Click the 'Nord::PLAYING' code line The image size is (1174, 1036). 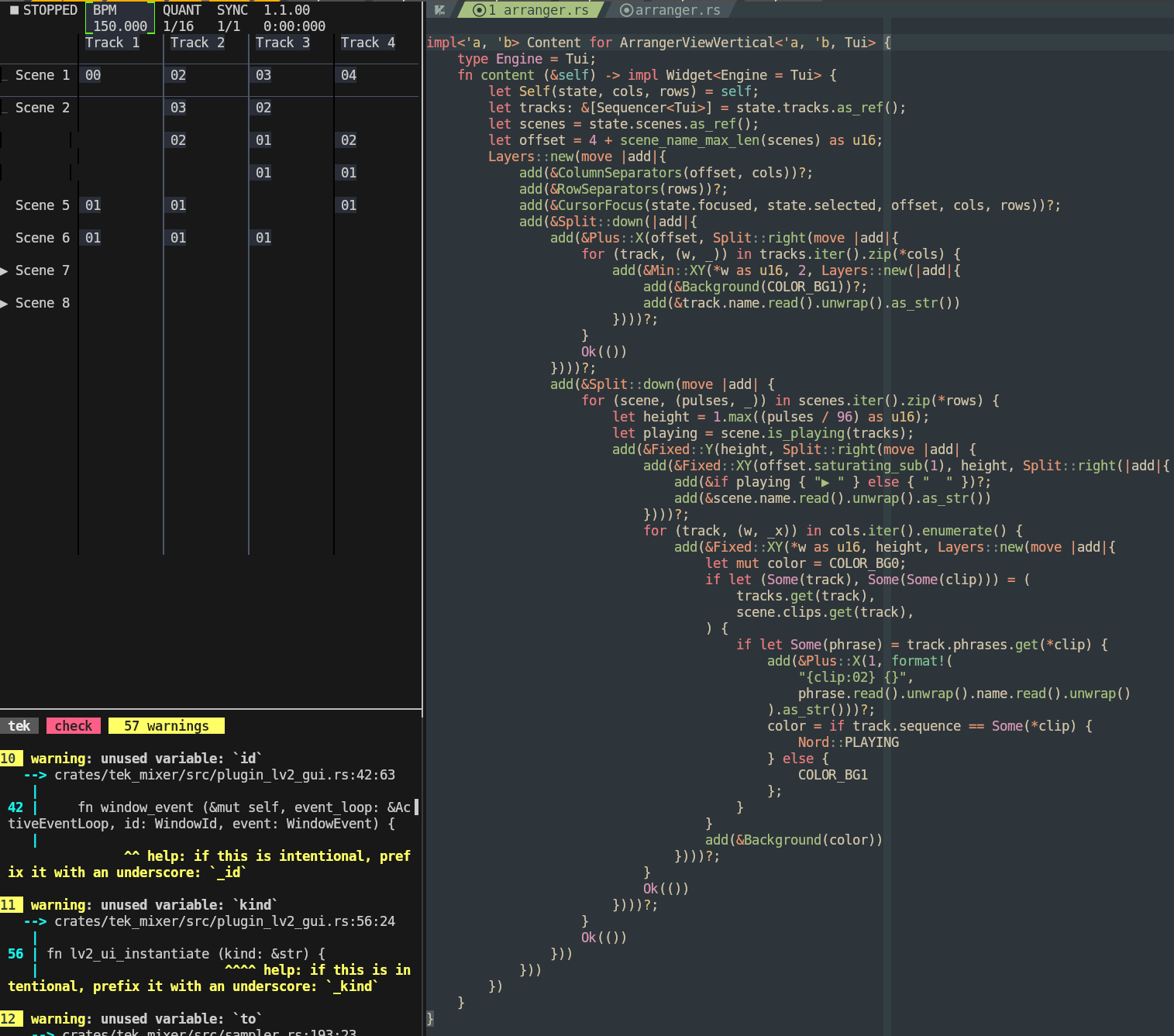[849, 742]
